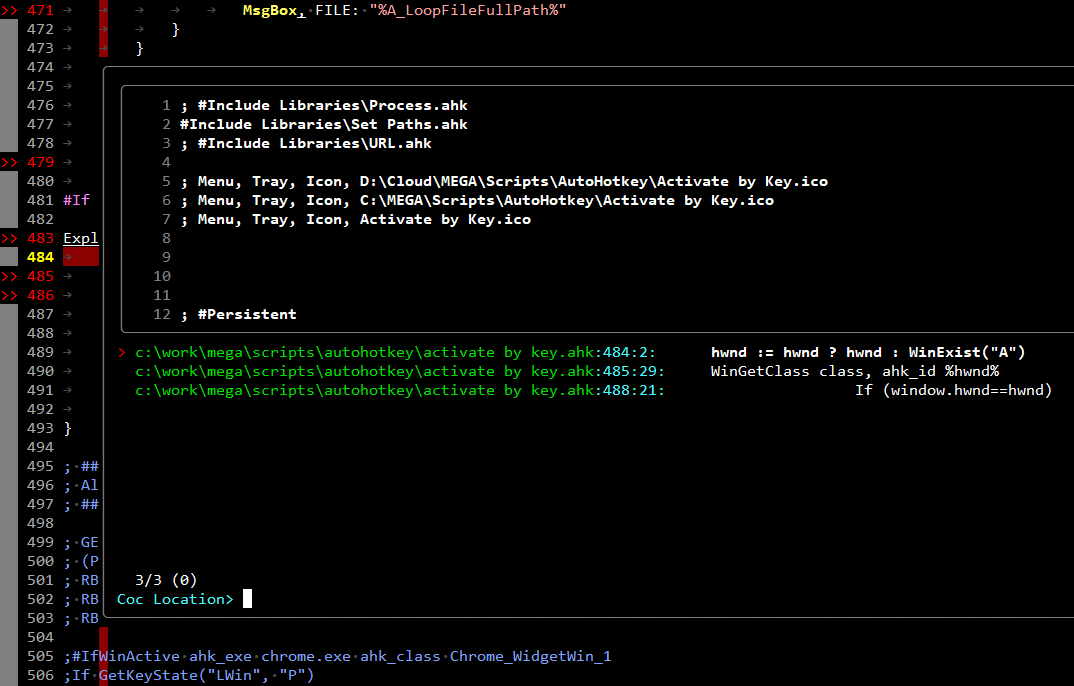1074x686 pixels.
Task: Click the '3/3 (0)' match counter
Action: pyautogui.click(x=166, y=580)
